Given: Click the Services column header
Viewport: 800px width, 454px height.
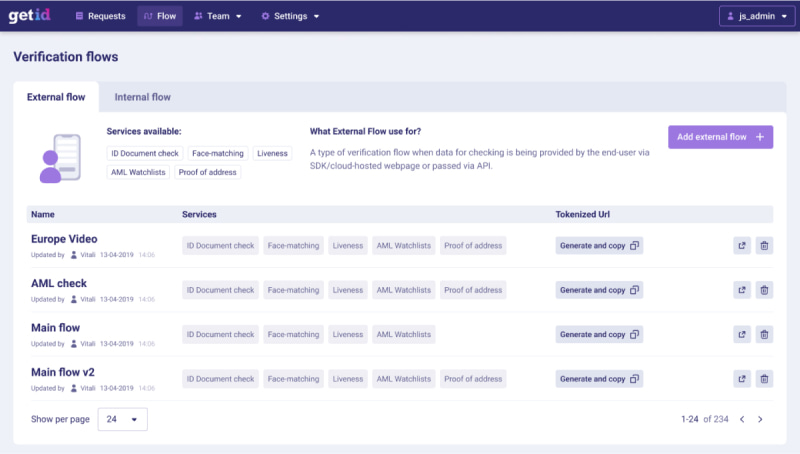Looking at the screenshot, I should coord(199,214).
